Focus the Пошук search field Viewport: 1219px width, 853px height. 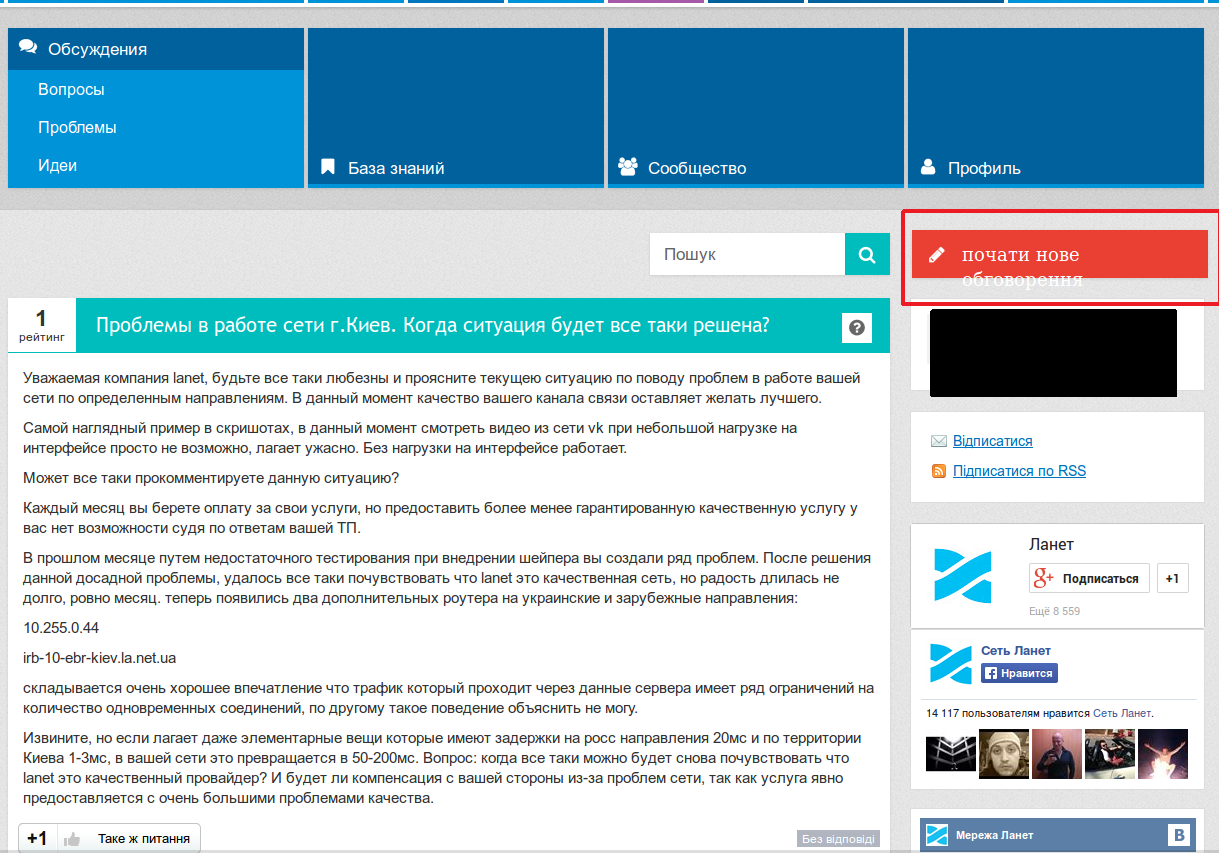pos(747,255)
